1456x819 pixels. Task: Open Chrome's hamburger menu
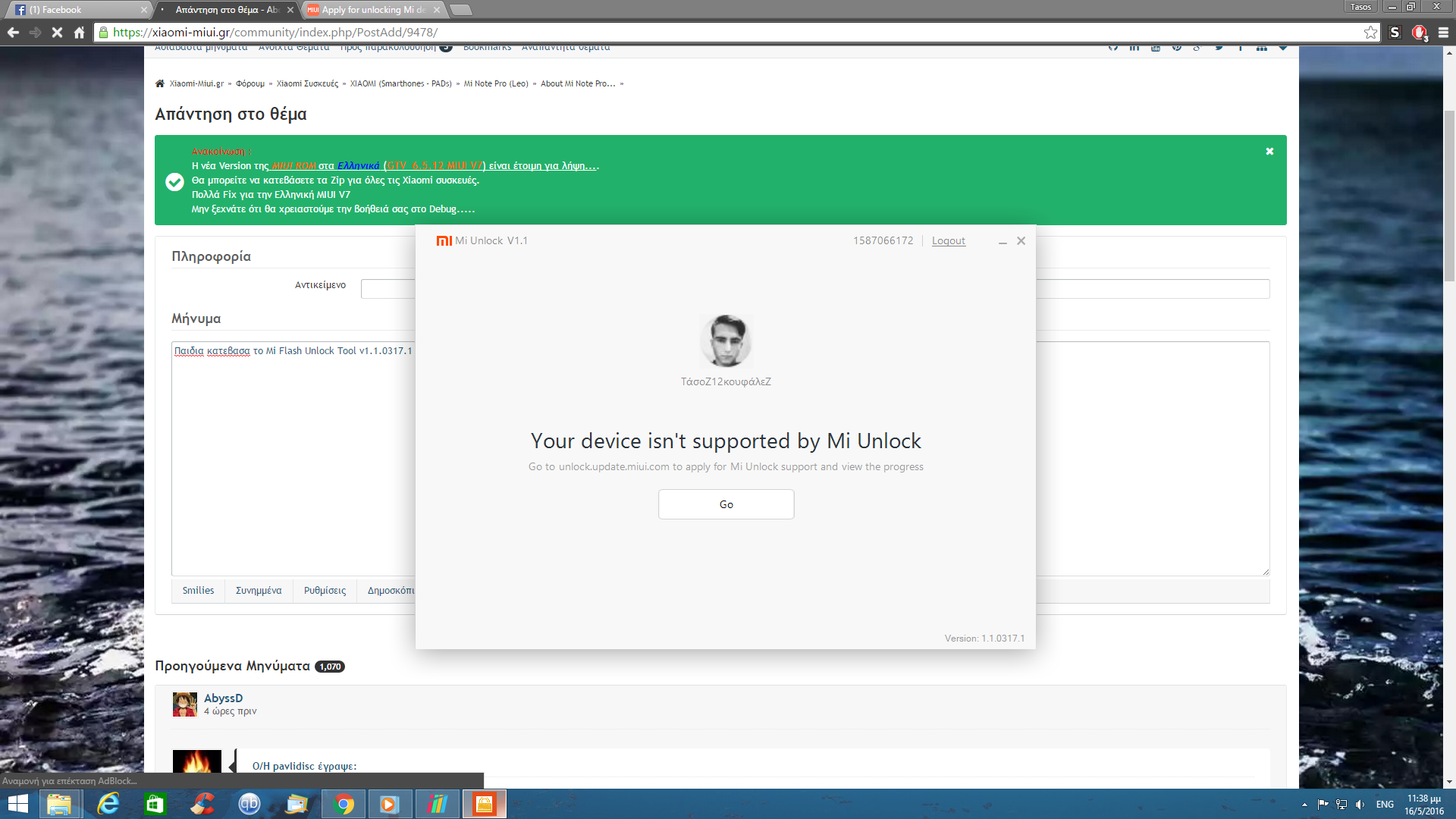pyautogui.click(x=1443, y=33)
